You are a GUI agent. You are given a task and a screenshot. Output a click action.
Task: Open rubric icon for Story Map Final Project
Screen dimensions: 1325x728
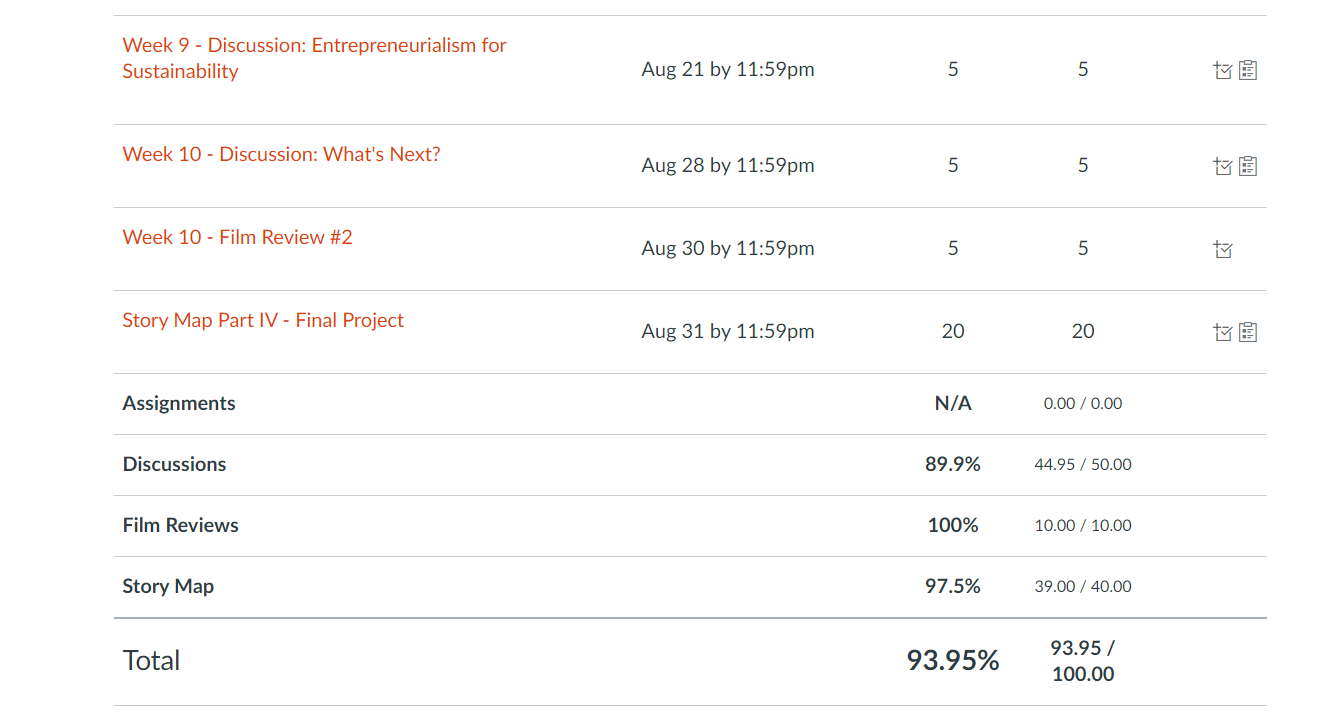pyautogui.click(x=1248, y=332)
